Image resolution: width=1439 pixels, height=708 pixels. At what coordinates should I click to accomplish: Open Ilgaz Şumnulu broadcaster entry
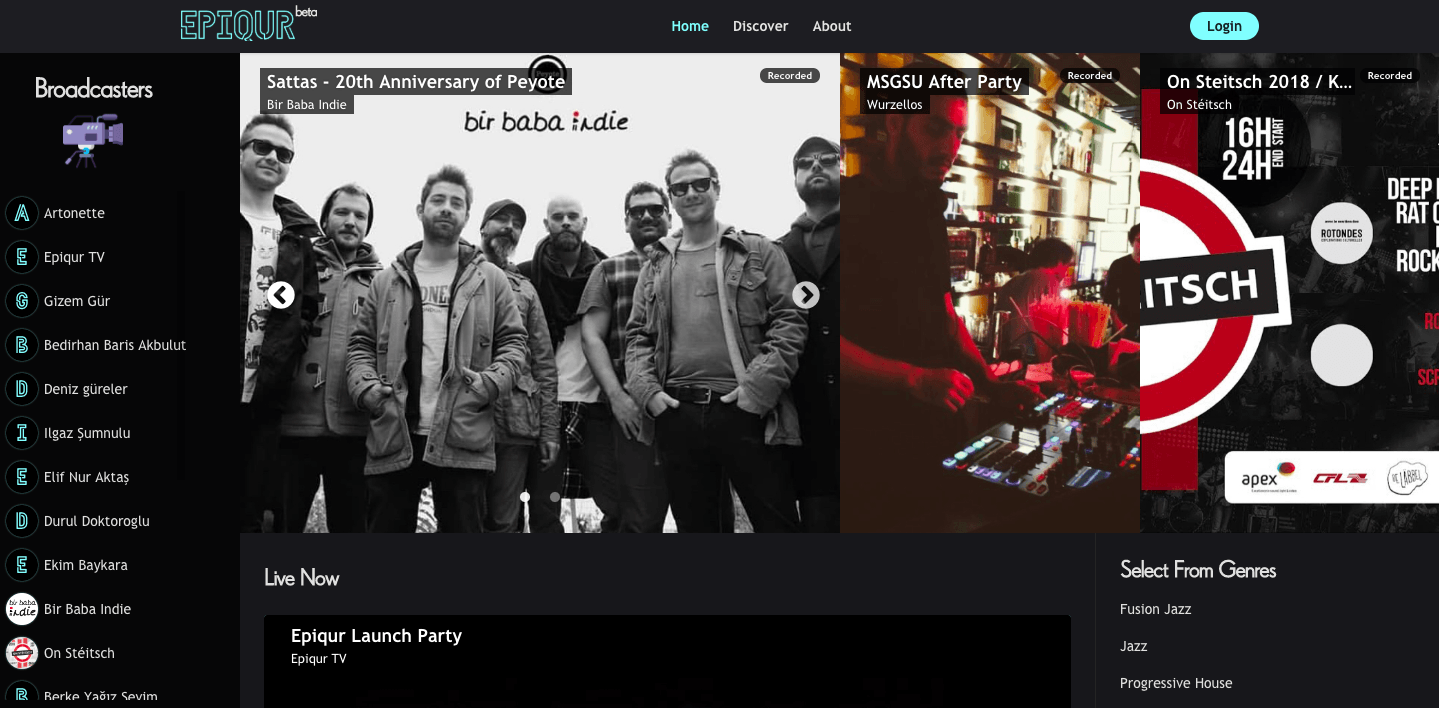coord(87,433)
